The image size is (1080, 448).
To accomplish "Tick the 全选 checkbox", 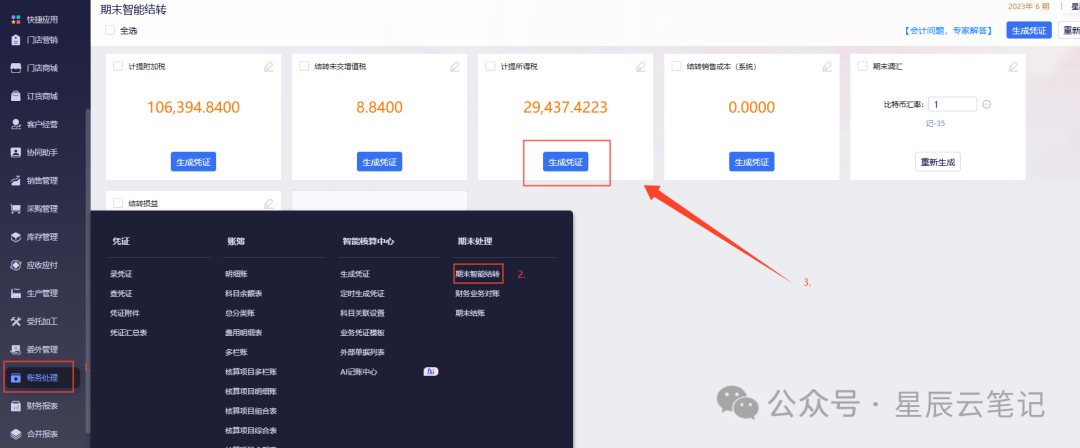I will (x=110, y=30).
